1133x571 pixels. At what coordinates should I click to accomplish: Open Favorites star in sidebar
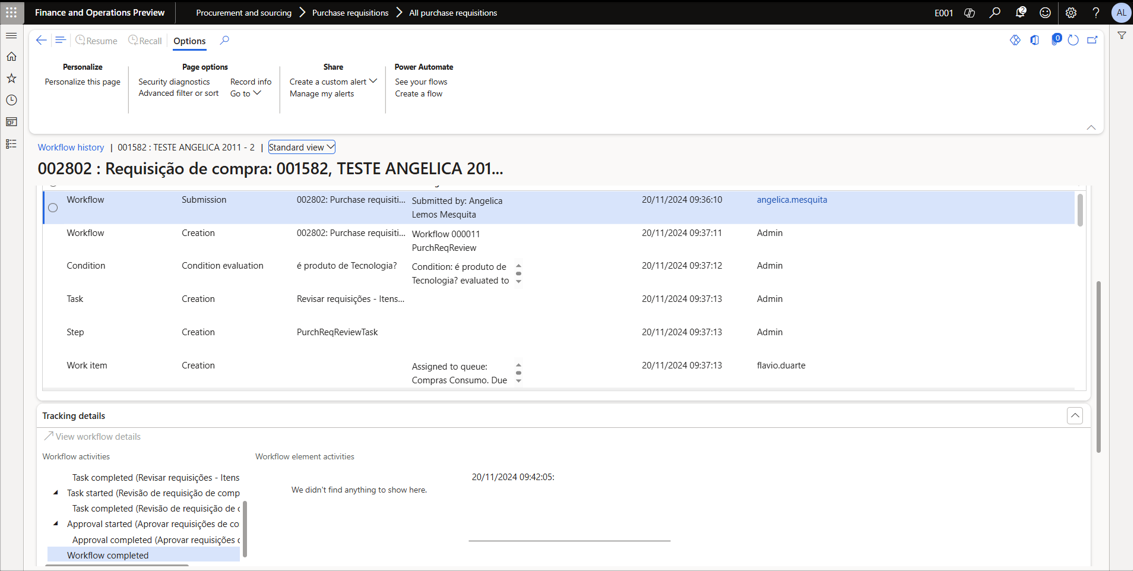(12, 78)
